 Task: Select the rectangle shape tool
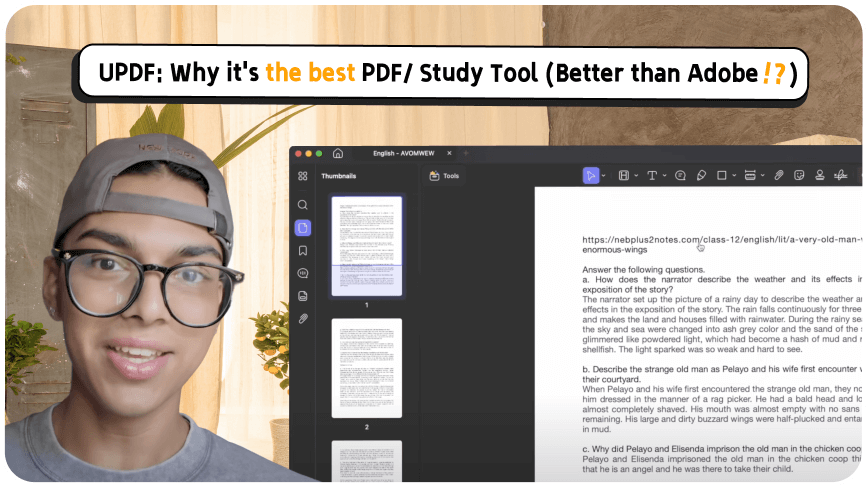[x=722, y=175]
